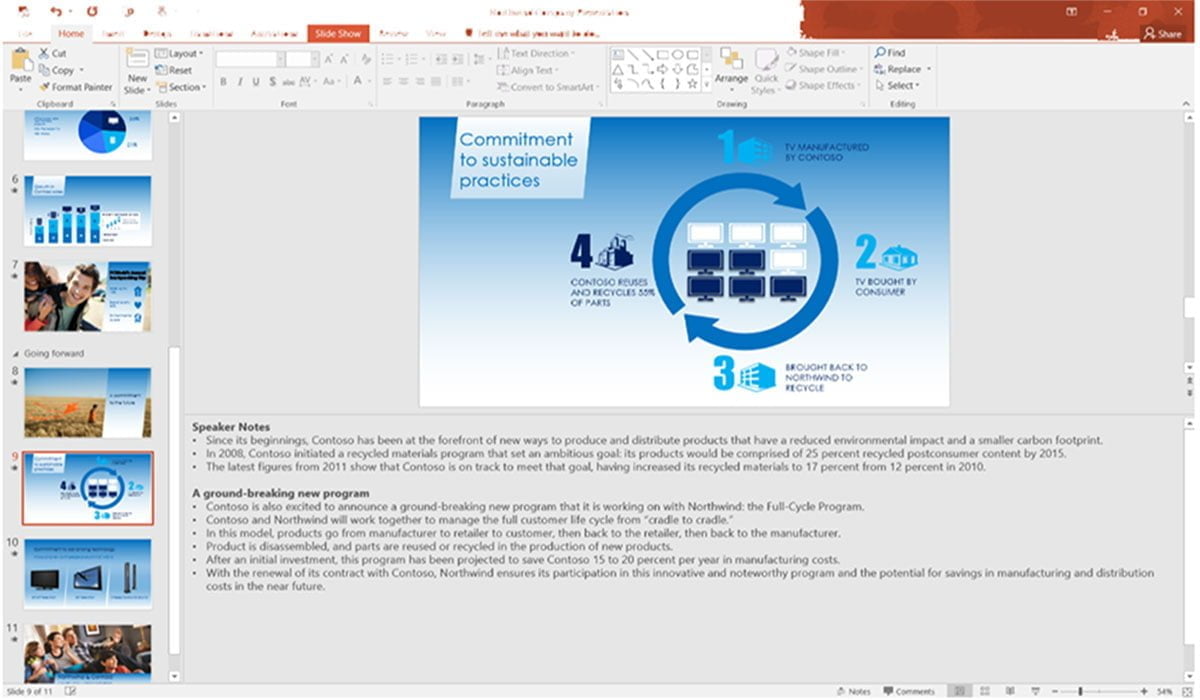Click the Quick Styles button
The image size is (1200, 700).
[x=766, y=70]
